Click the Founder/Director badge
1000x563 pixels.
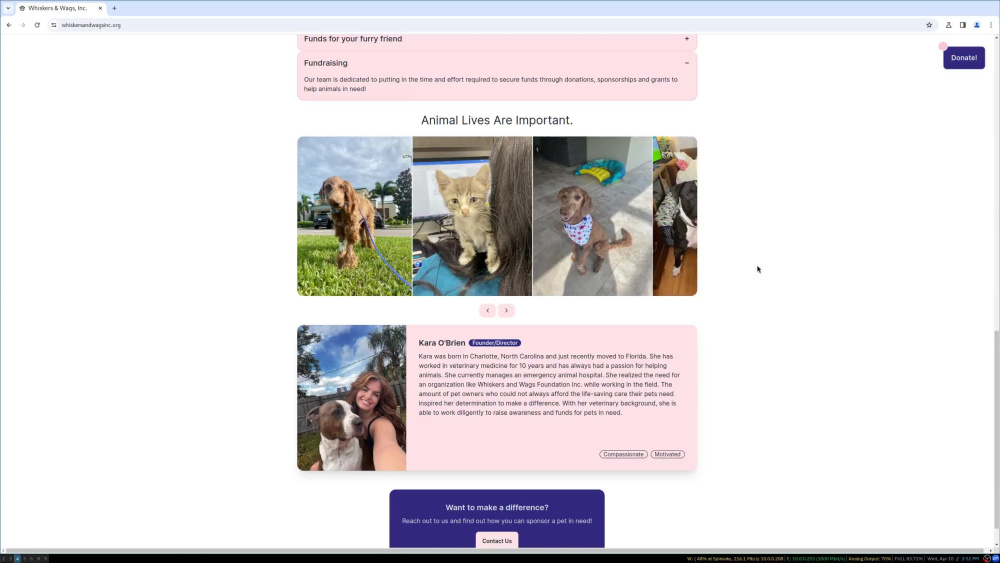495,343
